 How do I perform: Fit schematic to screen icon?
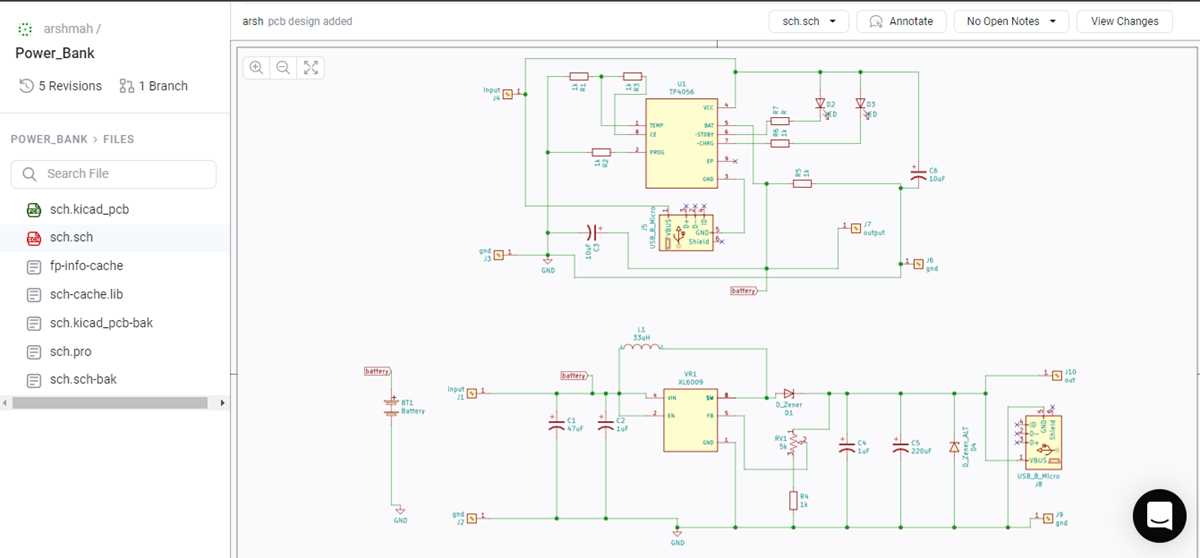pyautogui.click(x=311, y=67)
